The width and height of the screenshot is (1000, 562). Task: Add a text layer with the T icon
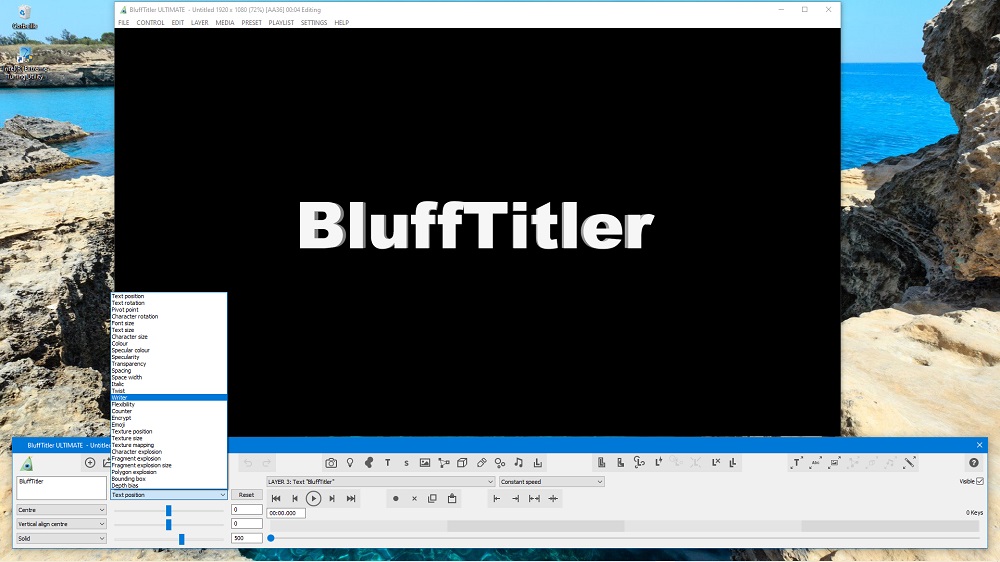click(x=387, y=463)
